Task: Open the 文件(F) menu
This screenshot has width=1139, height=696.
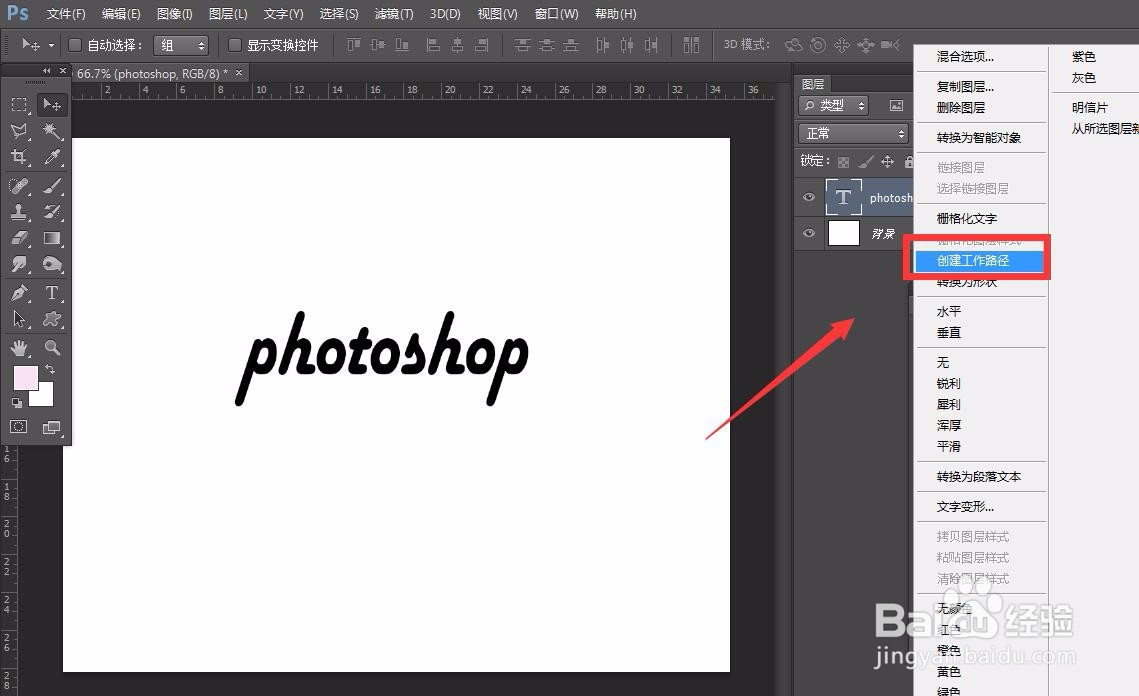Action: (66, 14)
